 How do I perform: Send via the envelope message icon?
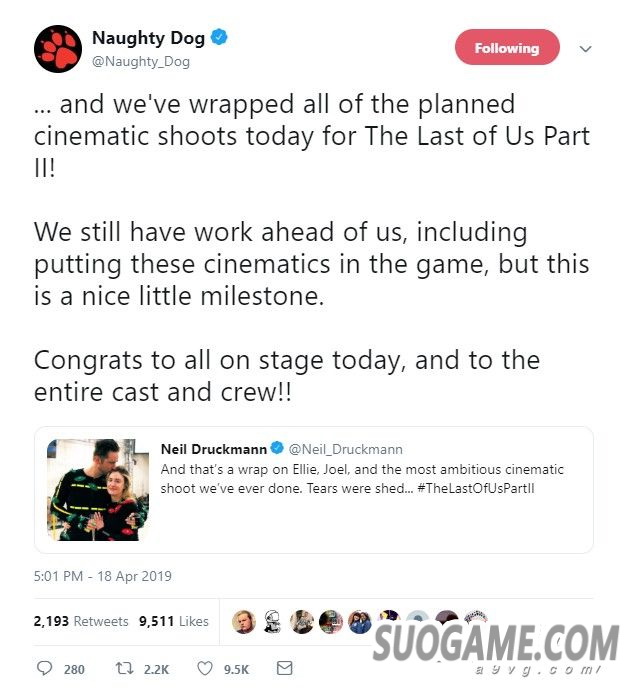285,668
